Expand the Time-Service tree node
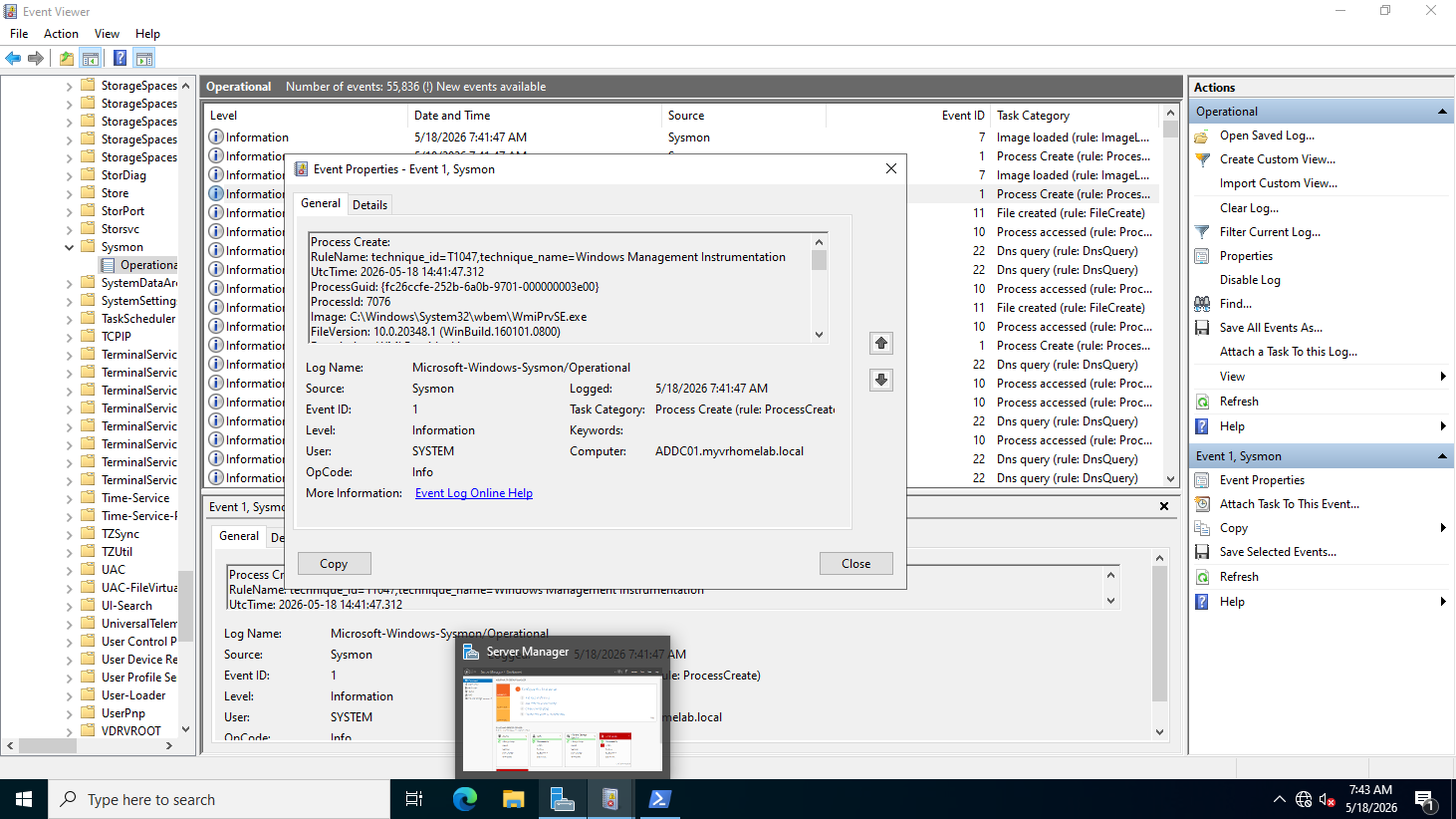 pos(70,498)
